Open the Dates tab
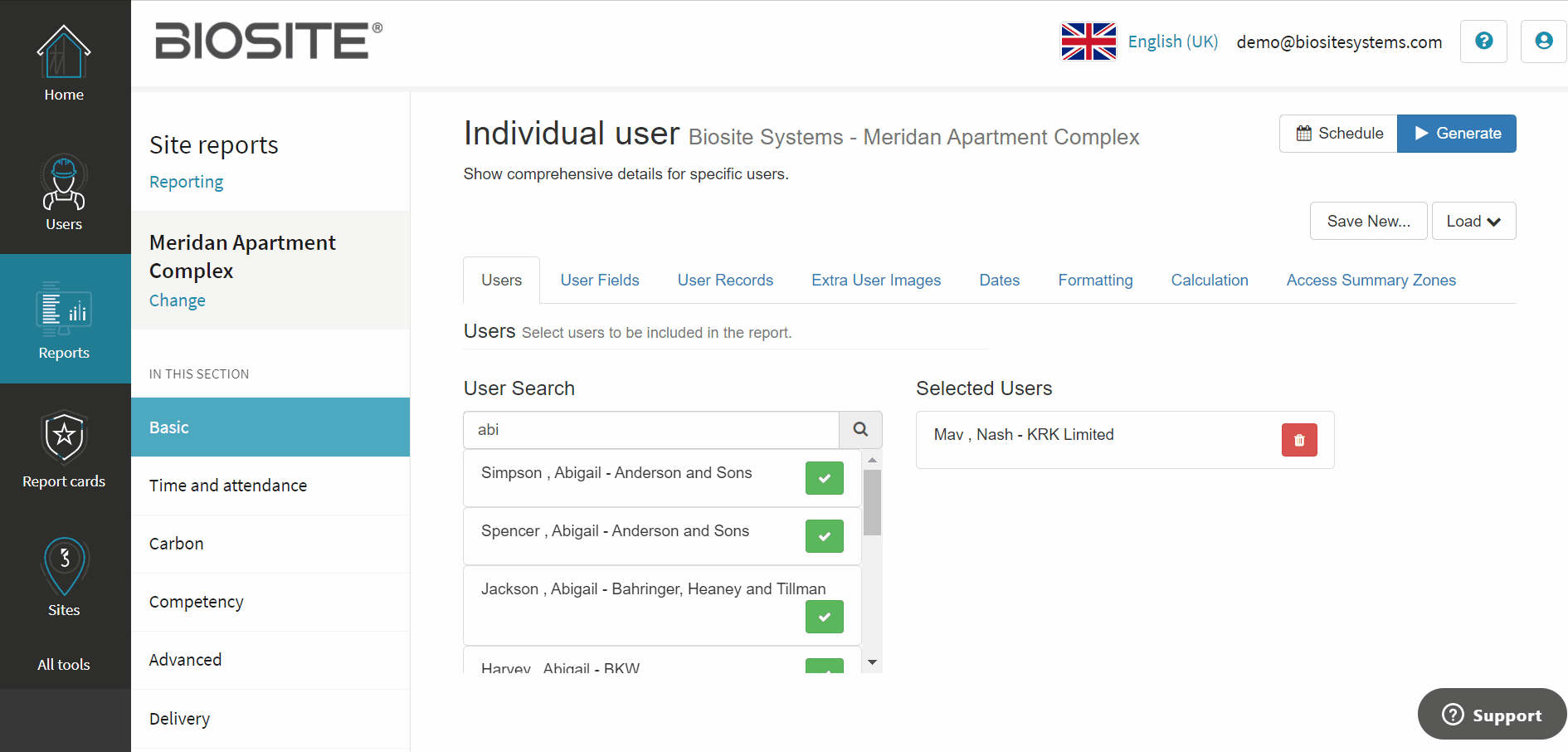 [x=999, y=281]
